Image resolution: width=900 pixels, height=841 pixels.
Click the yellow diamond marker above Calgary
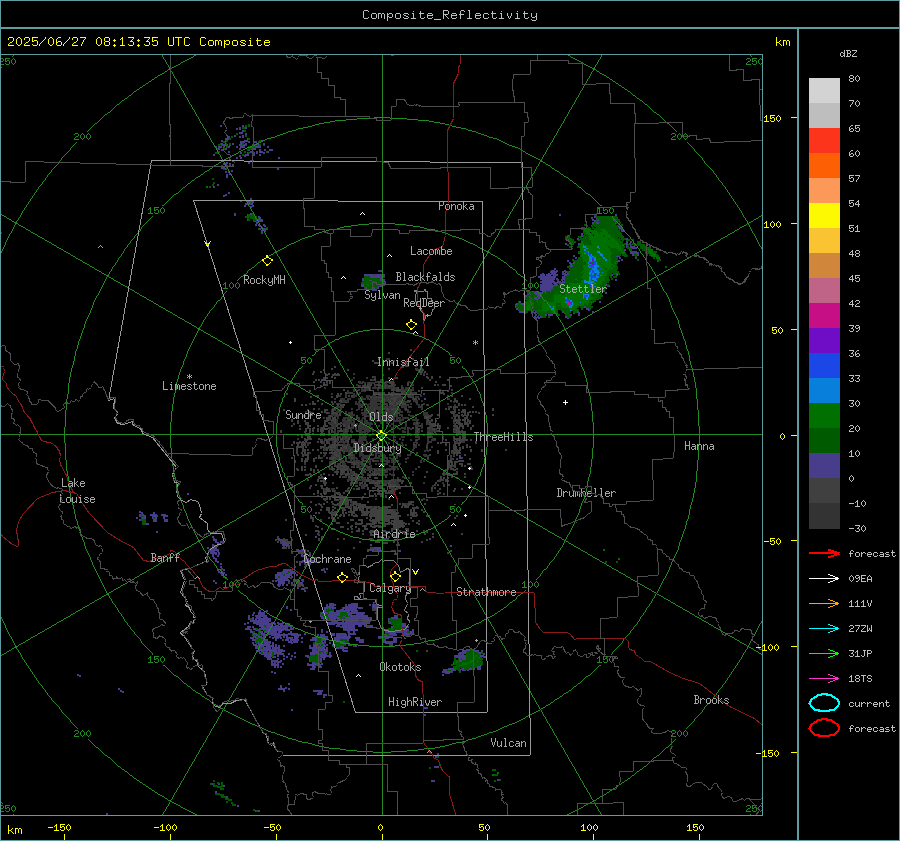pyautogui.click(x=395, y=576)
